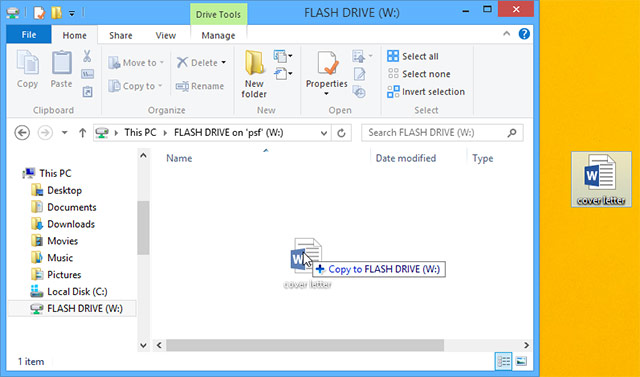The image size is (640, 377).
Task: Click the Paste shortcut icon
Action: [x=87, y=91]
